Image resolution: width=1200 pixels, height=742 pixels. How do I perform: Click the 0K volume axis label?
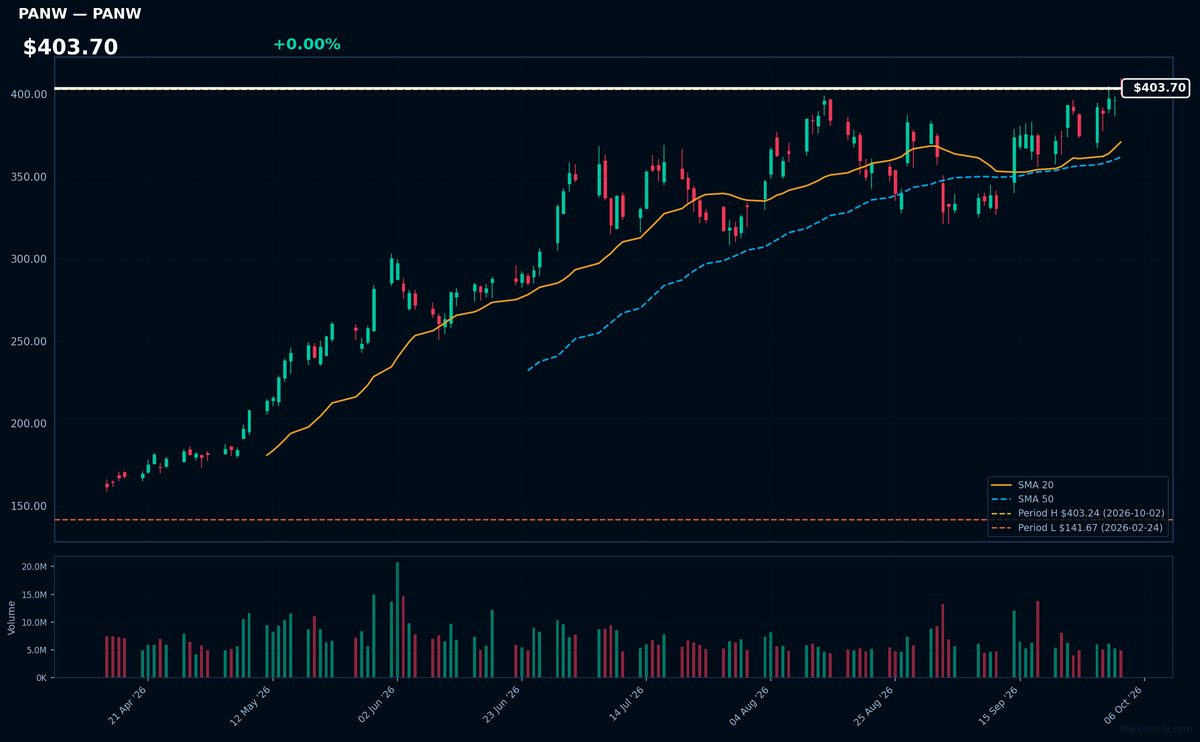pos(41,678)
